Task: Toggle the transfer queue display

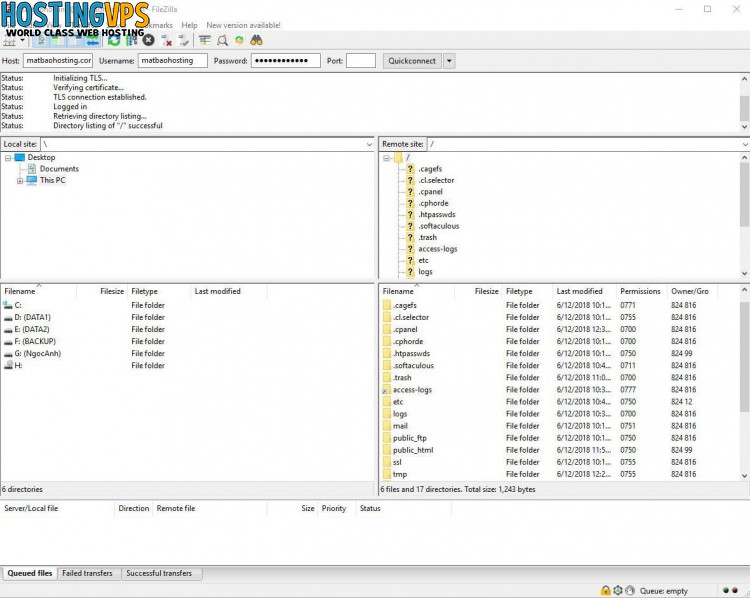Action: (93, 40)
